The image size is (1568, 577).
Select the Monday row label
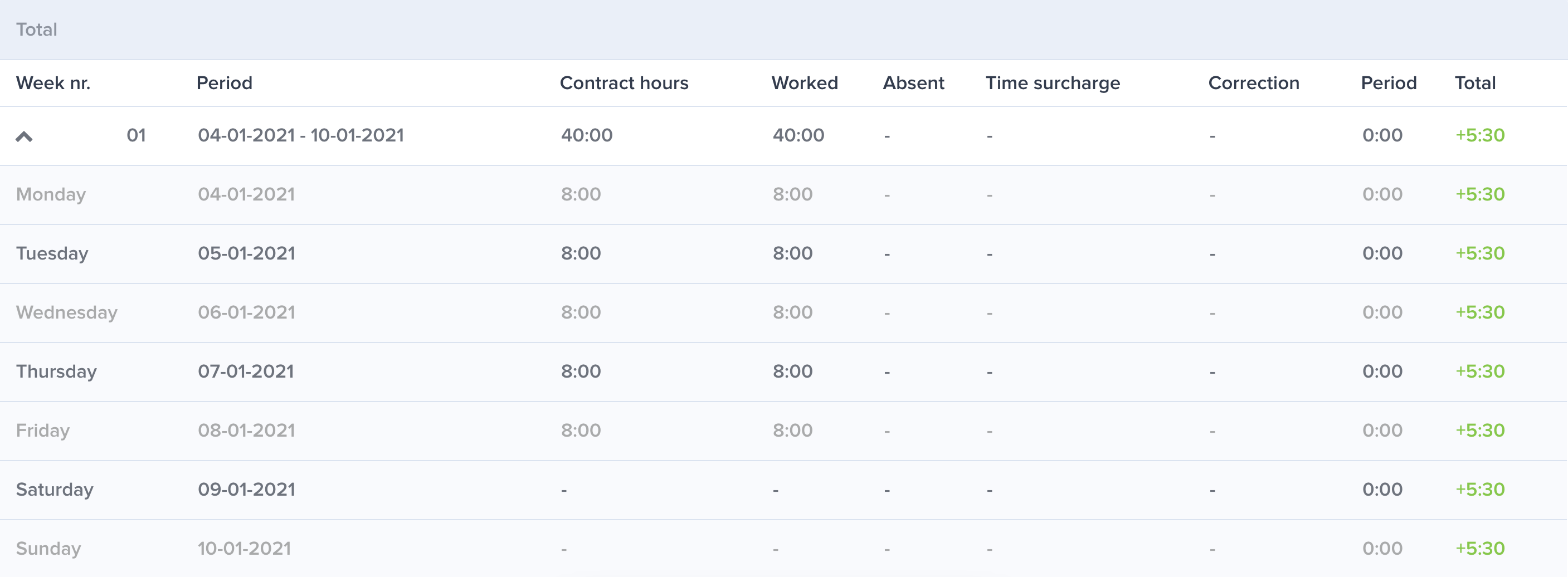point(51,194)
